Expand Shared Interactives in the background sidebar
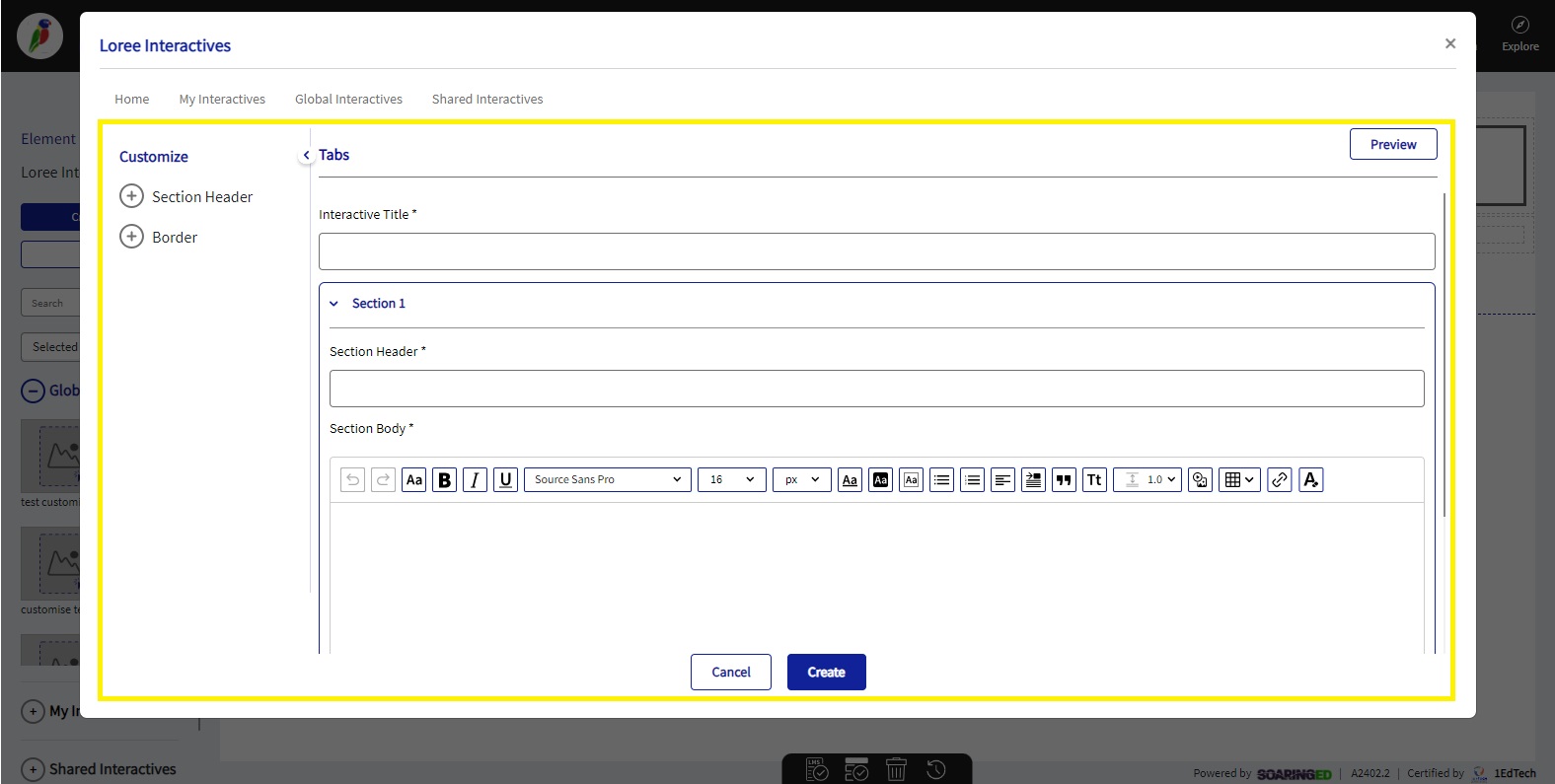Screen dimensions: 1555x784 tap(33, 769)
